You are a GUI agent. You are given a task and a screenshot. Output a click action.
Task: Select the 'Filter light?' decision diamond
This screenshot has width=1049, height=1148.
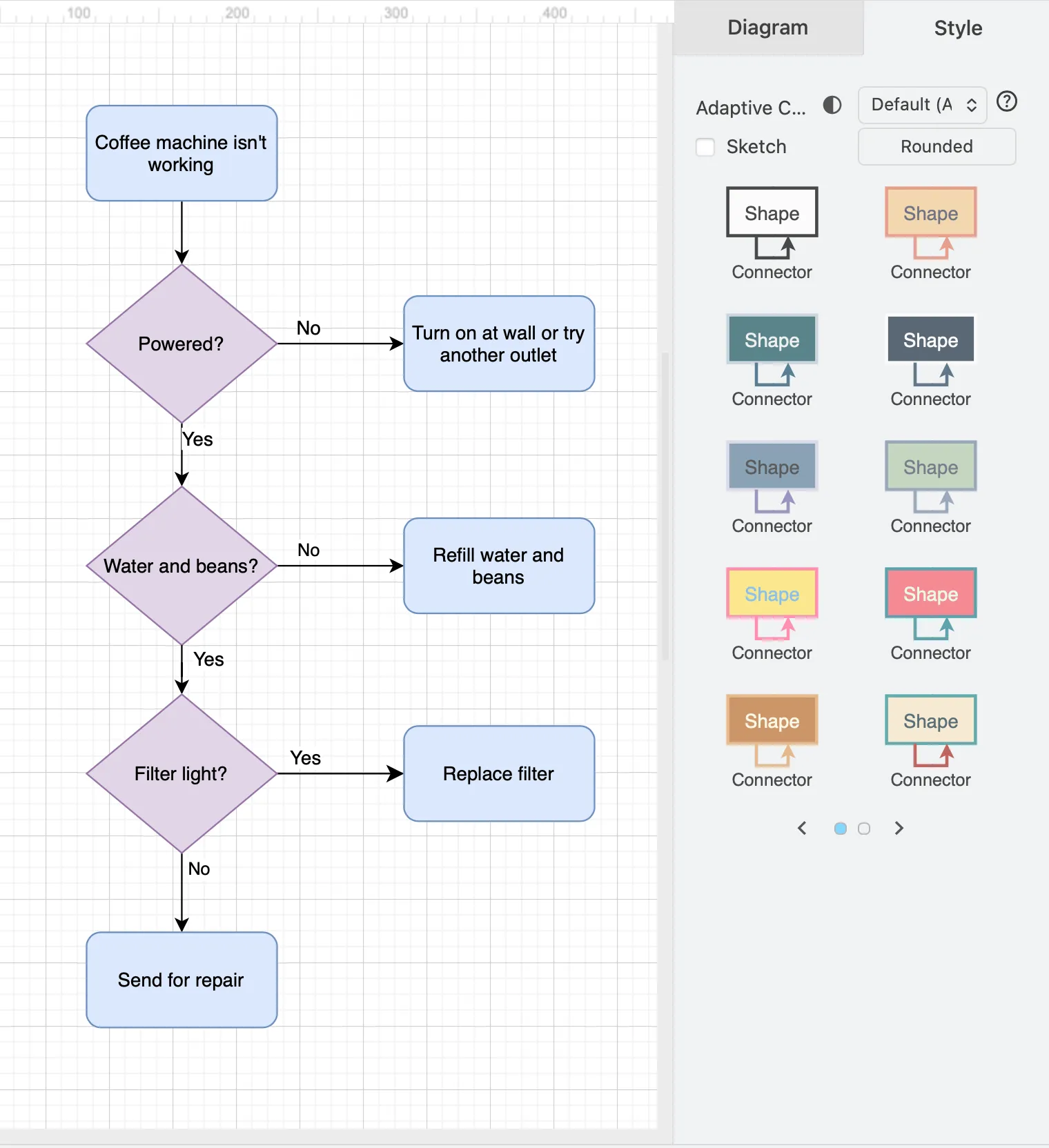pyautogui.click(x=182, y=773)
